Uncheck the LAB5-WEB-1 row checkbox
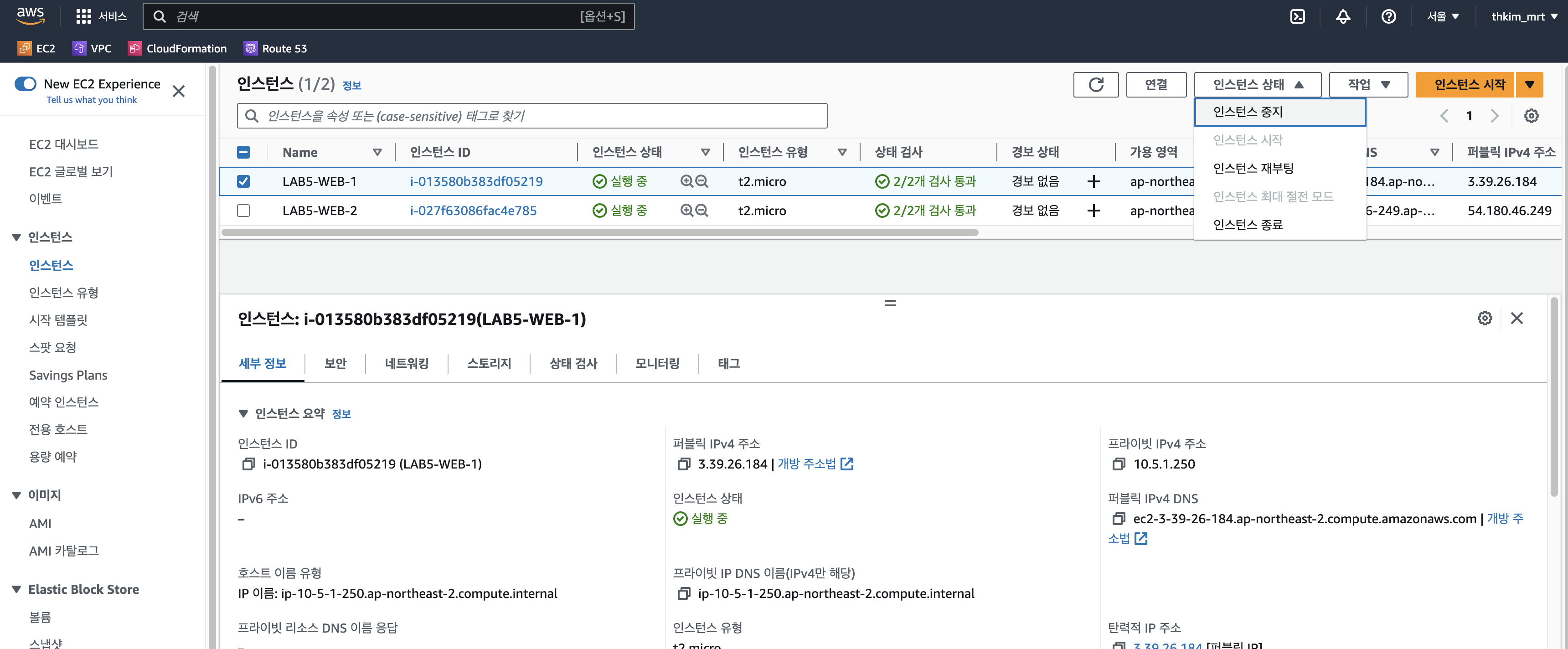The height and width of the screenshot is (649, 1568). (x=243, y=181)
